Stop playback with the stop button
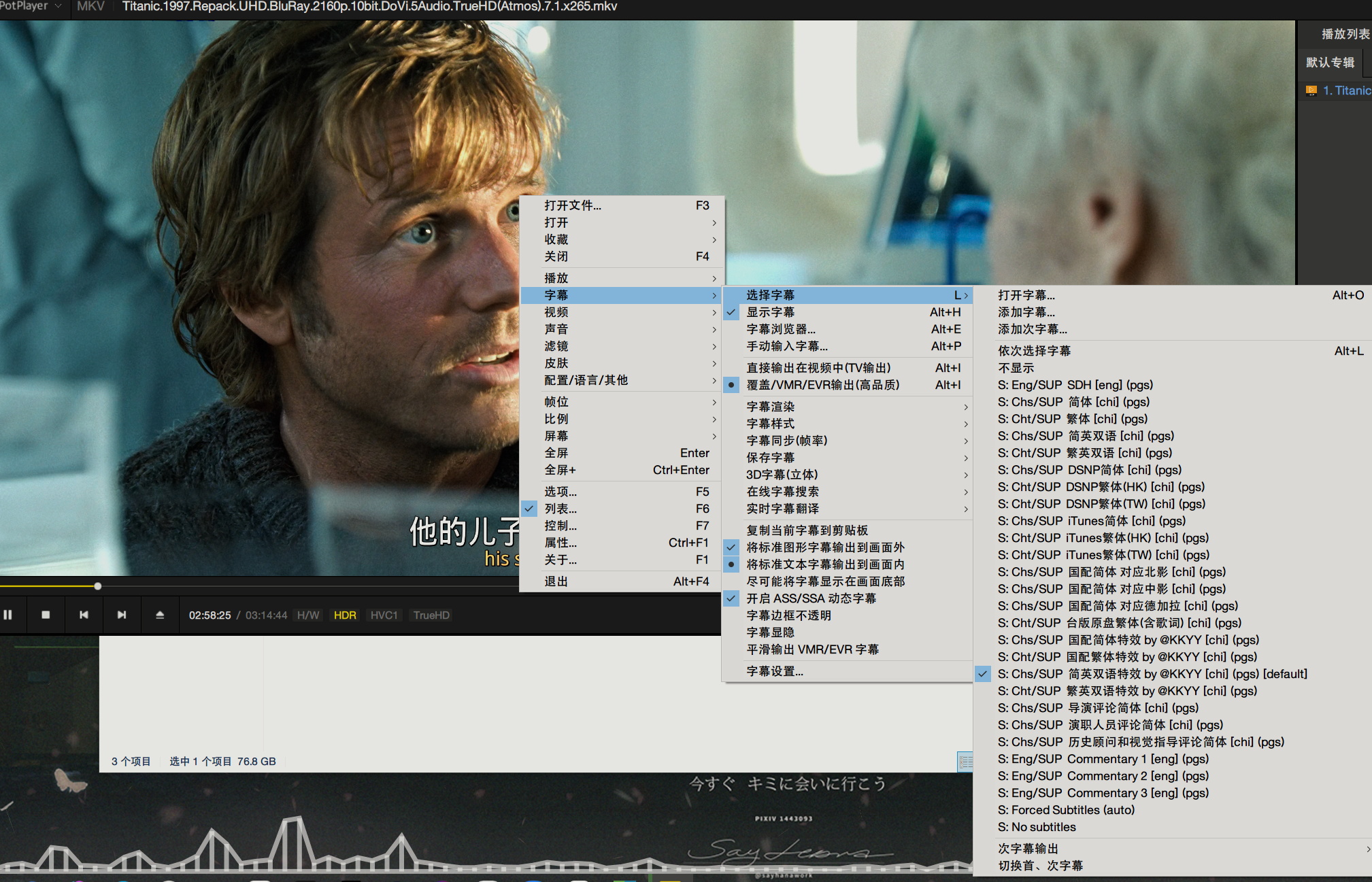The height and width of the screenshot is (882, 1372). point(46,615)
